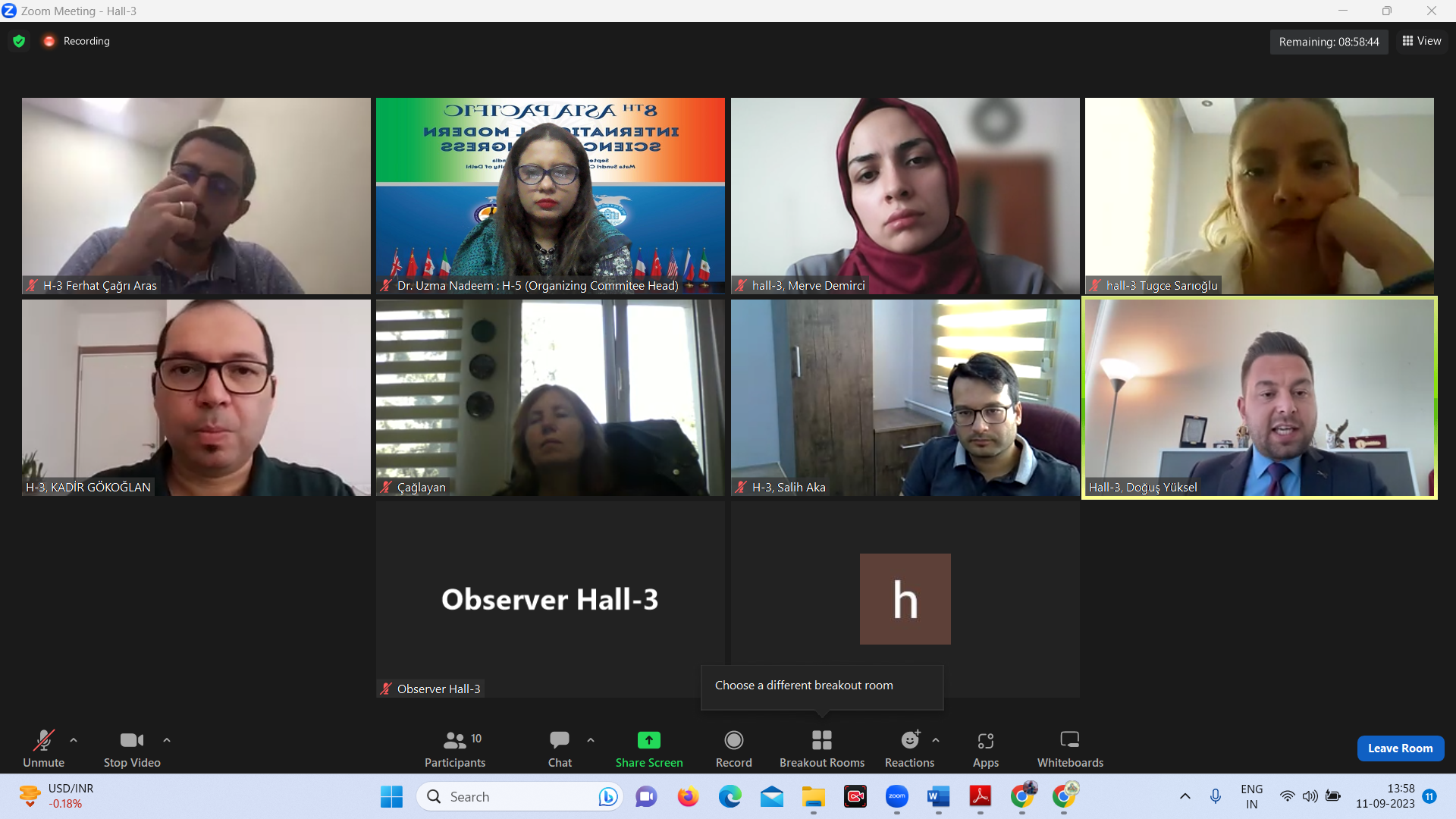This screenshot has height=819, width=1456.
Task: Click the green Share Screen icon
Action: tap(648, 740)
